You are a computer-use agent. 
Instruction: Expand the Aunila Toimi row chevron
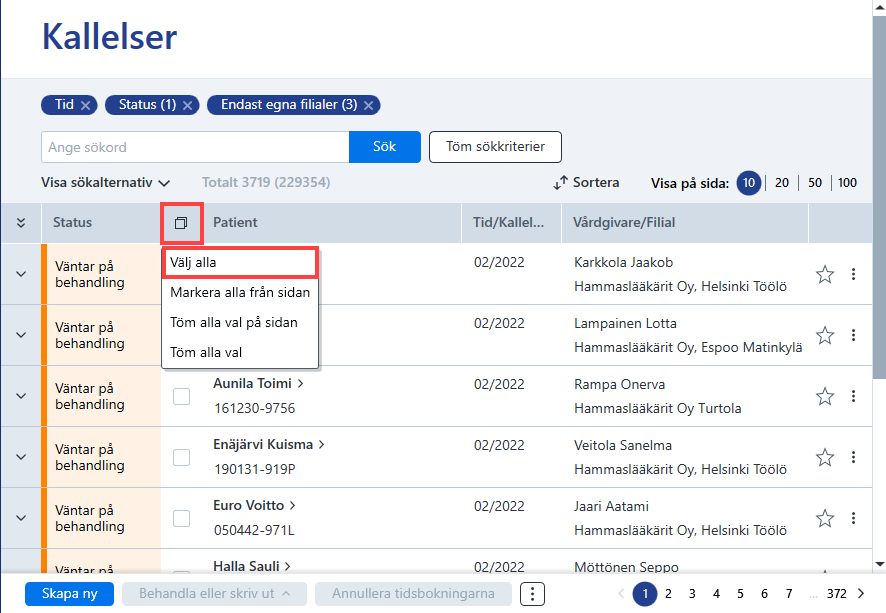tap(21, 396)
